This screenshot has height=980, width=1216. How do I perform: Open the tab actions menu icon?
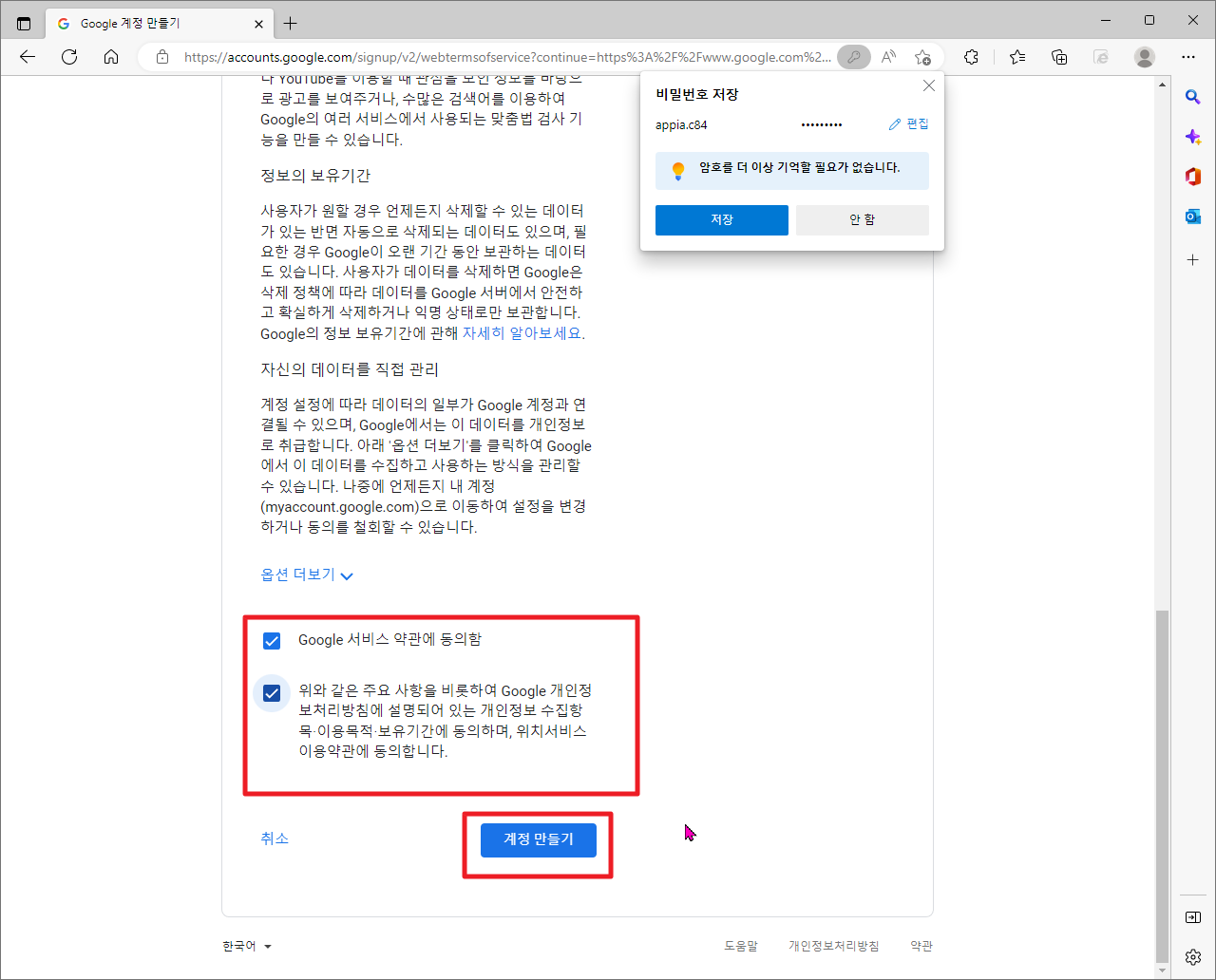tap(24, 23)
